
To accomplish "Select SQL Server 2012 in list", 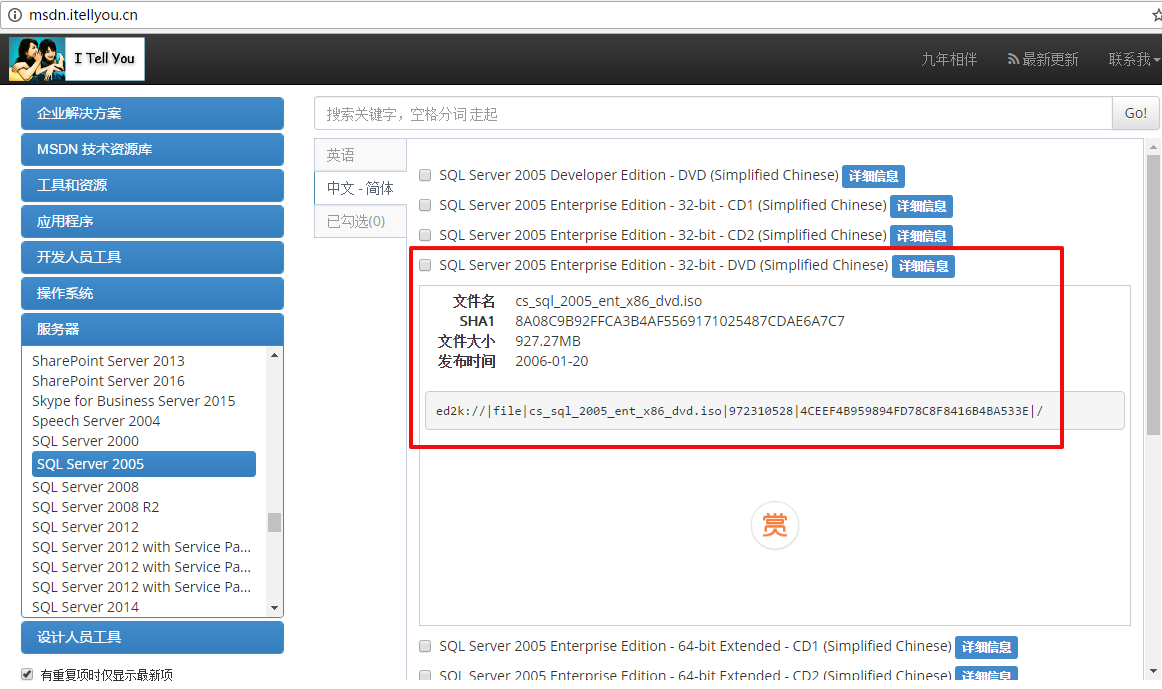I will click(85, 527).
